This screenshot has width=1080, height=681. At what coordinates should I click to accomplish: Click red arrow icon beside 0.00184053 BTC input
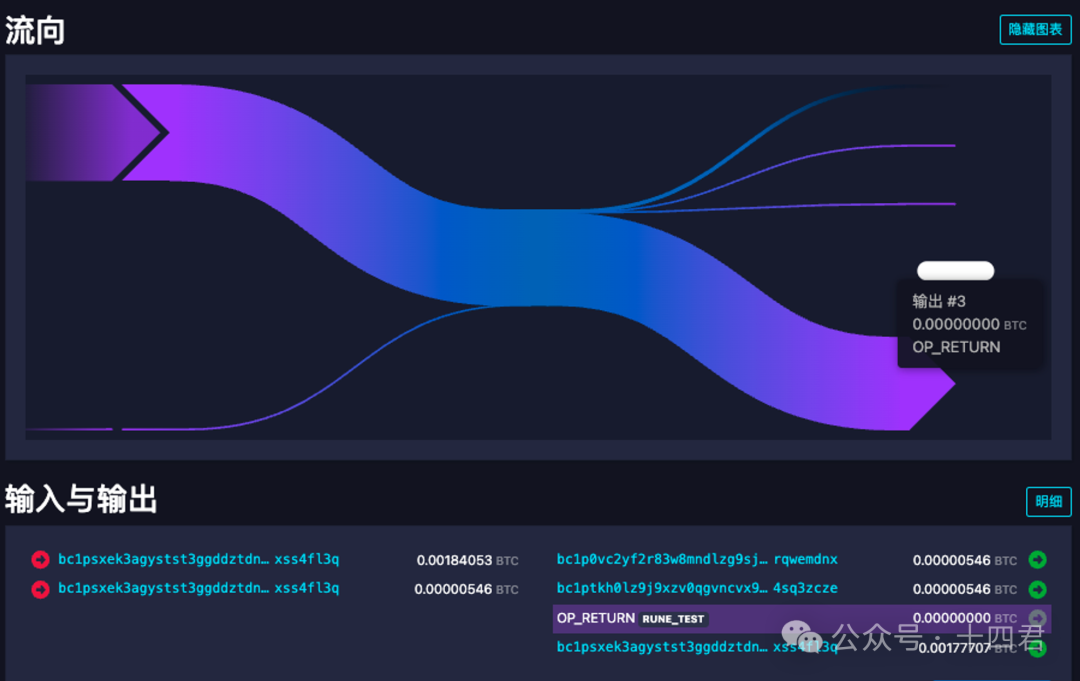[x=40, y=560]
